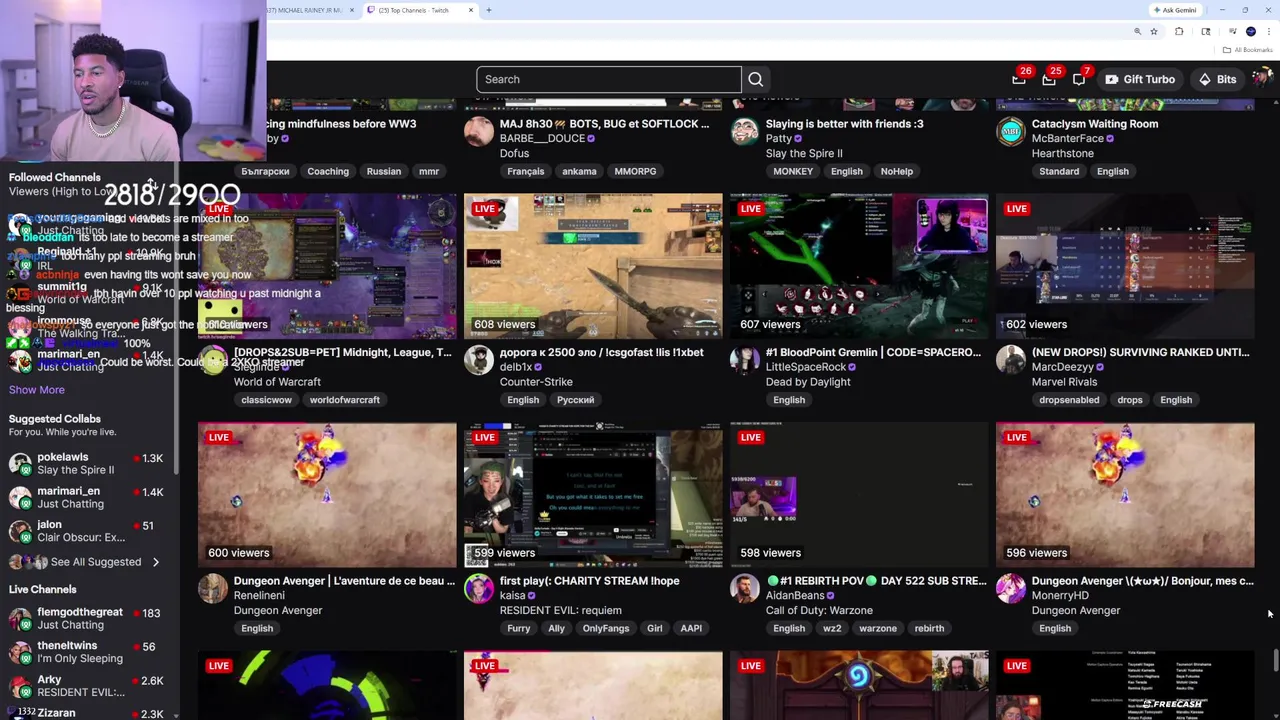Focus the Twitch Search field
Screen dimensions: 1280x720
[608, 79]
